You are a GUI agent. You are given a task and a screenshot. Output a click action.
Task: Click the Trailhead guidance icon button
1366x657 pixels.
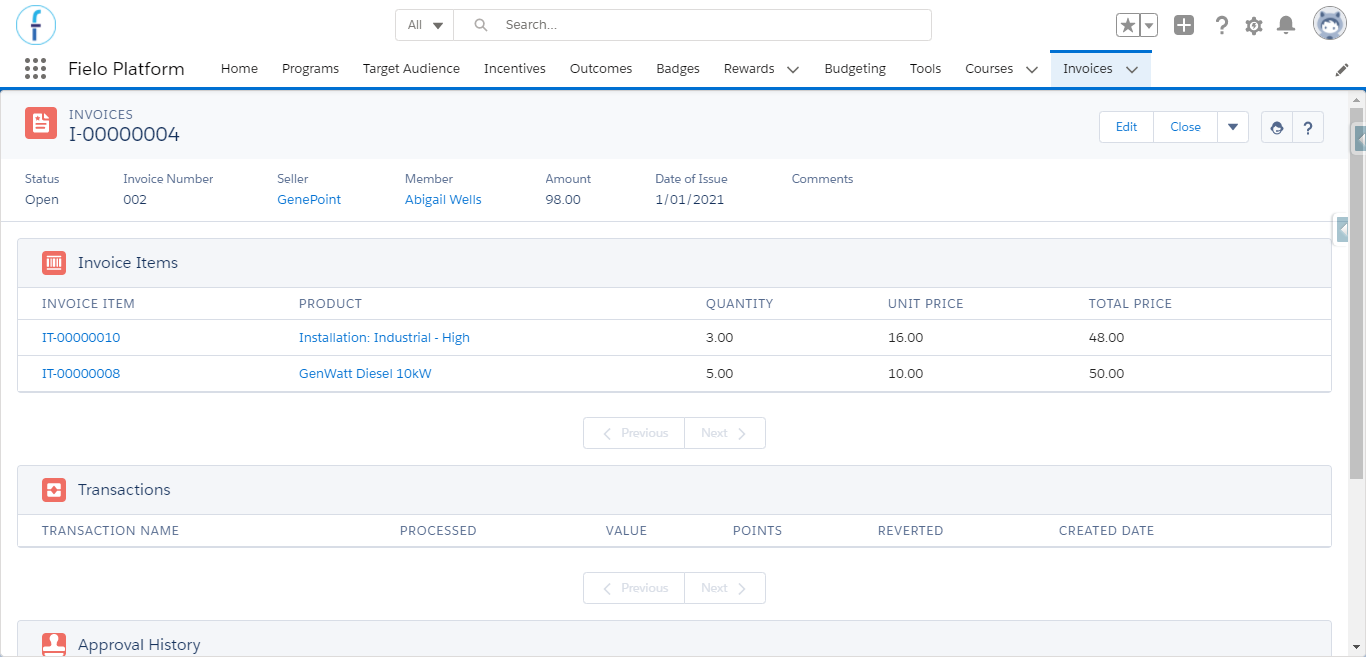pos(1277,127)
